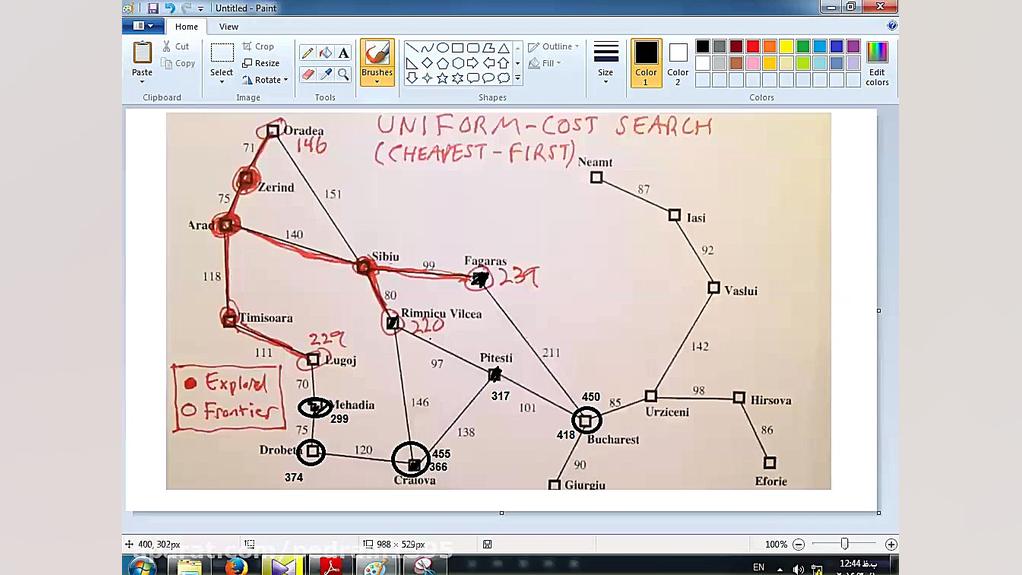The image size is (1022, 575).
Task: Pick the red color swatch
Action: click(753, 46)
